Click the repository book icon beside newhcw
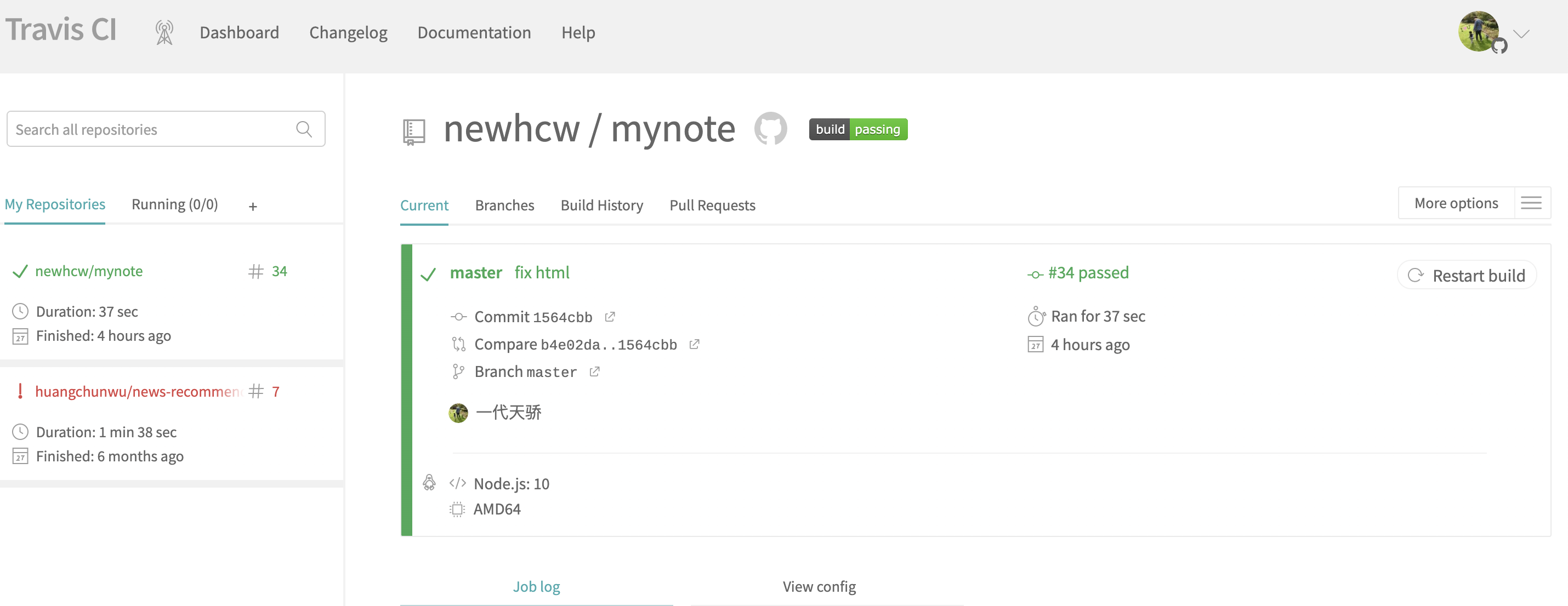This screenshot has width=1568, height=606. 414,132
